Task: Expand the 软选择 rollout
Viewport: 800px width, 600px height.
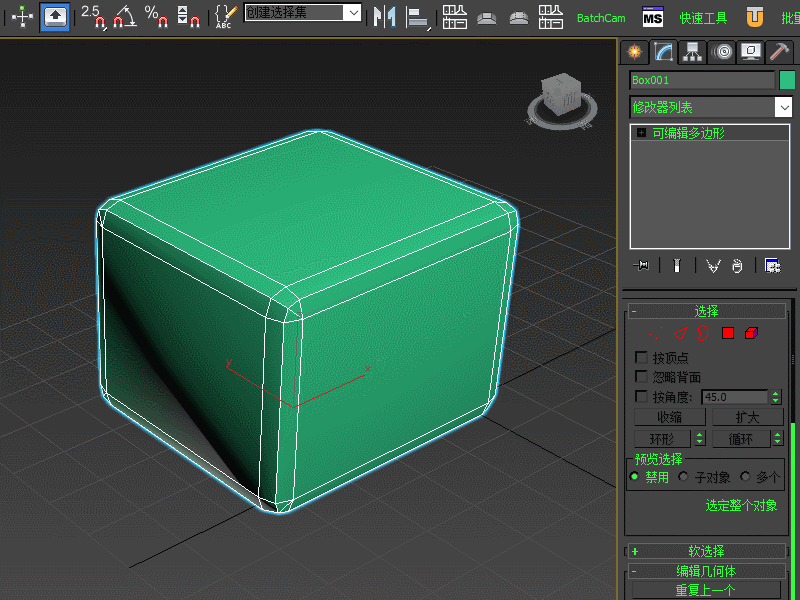Action: [x=706, y=551]
